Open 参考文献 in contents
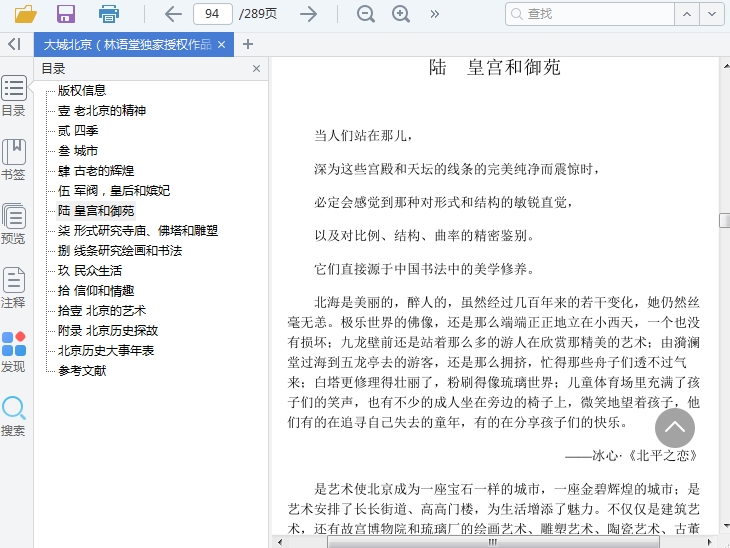Image resolution: width=730 pixels, height=548 pixels. click(82, 371)
